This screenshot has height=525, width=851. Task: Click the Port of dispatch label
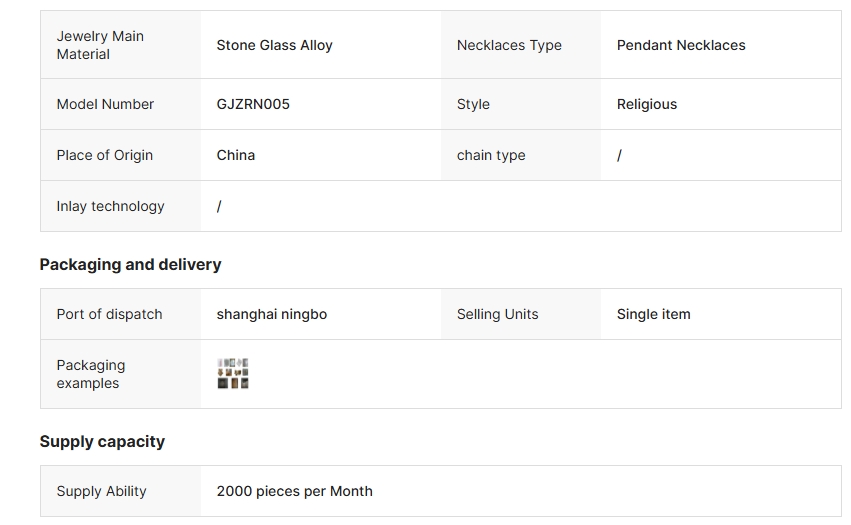coord(109,314)
